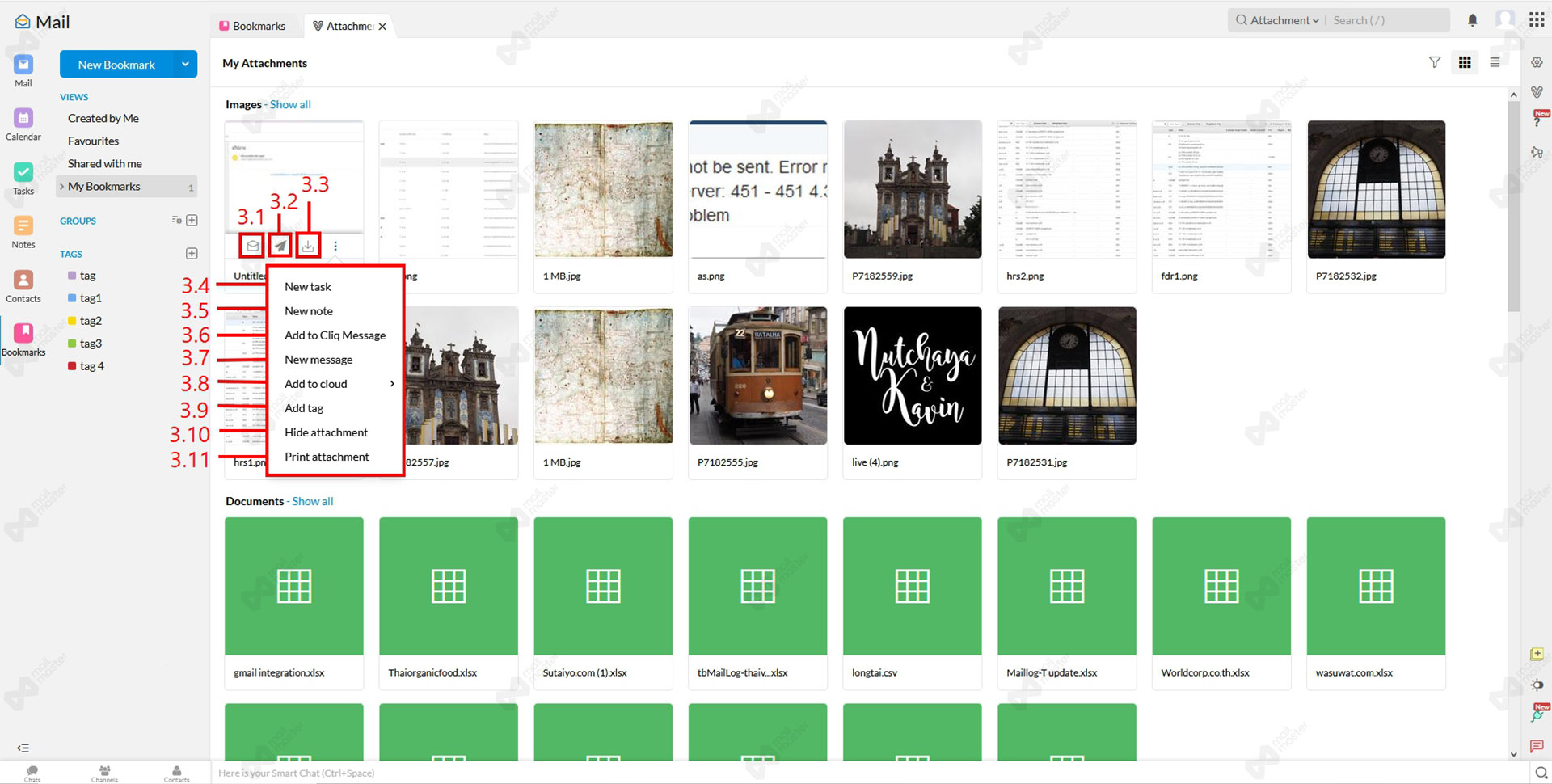Open the Tasks module
The image size is (1552, 784).
click(23, 179)
